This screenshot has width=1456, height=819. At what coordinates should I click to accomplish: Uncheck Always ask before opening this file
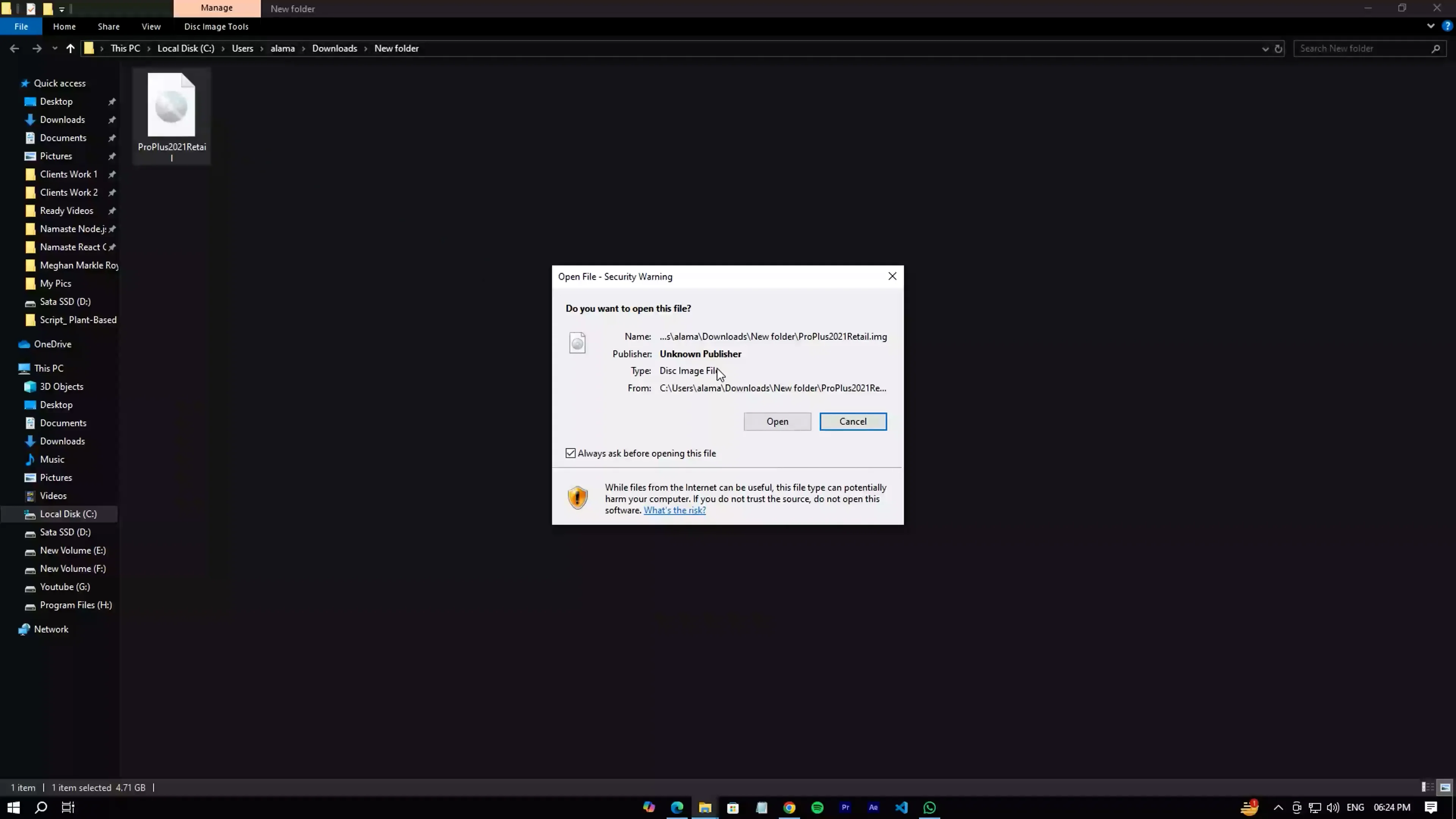pyautogui.click(x=570, y=453)
